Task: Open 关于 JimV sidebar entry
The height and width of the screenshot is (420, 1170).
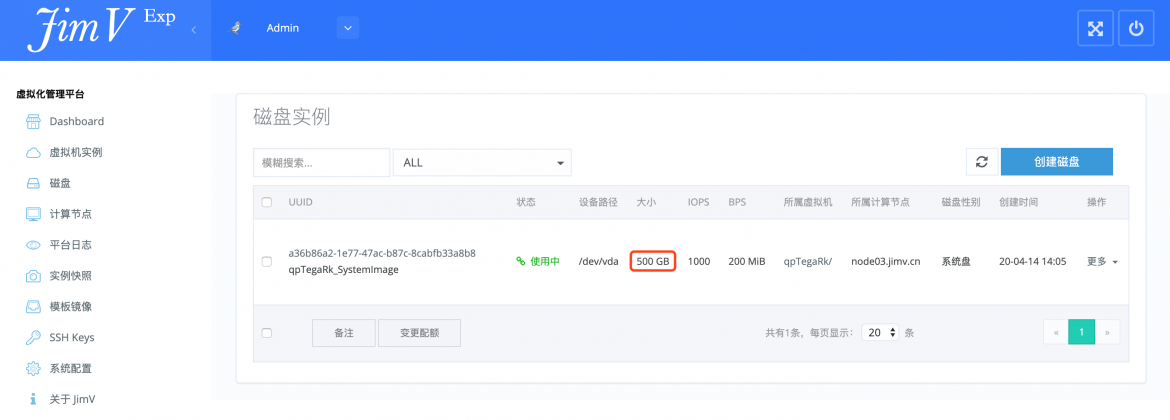Action: (x=72, y=399)
